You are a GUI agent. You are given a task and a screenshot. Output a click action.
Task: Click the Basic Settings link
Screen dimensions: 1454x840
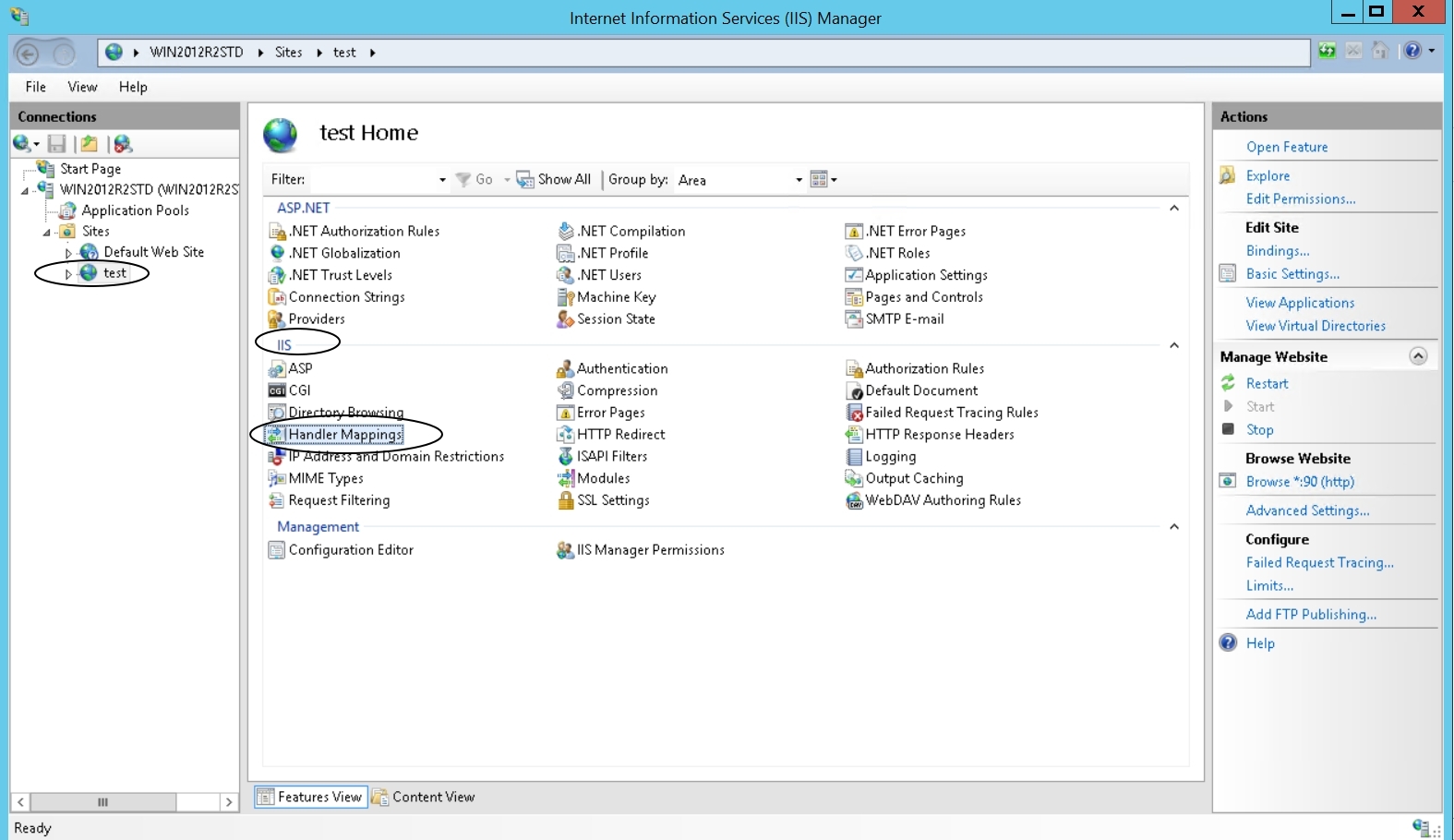(x=1292, y=274)
